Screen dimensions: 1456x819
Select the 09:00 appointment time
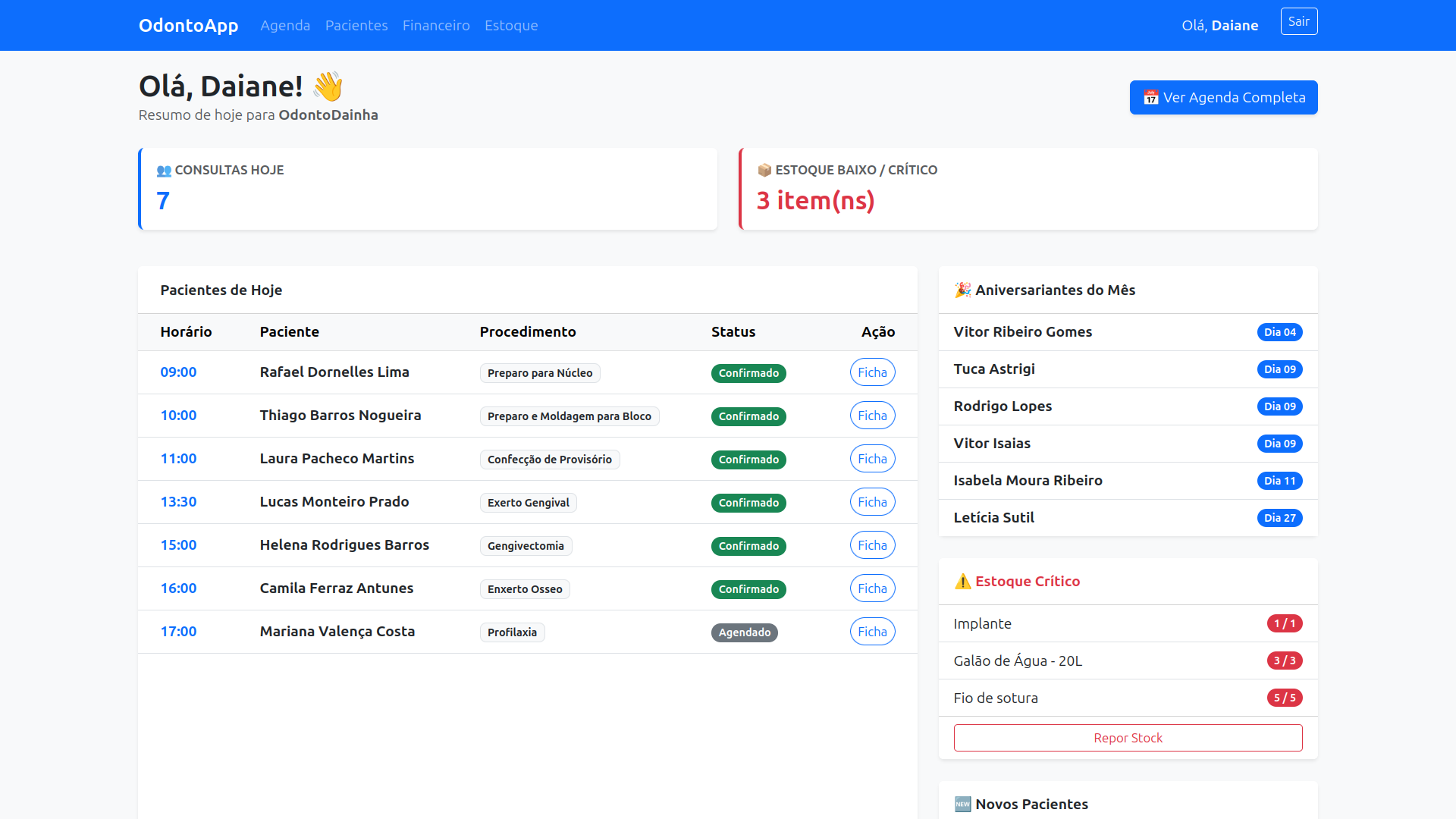[x=178, y=372]
